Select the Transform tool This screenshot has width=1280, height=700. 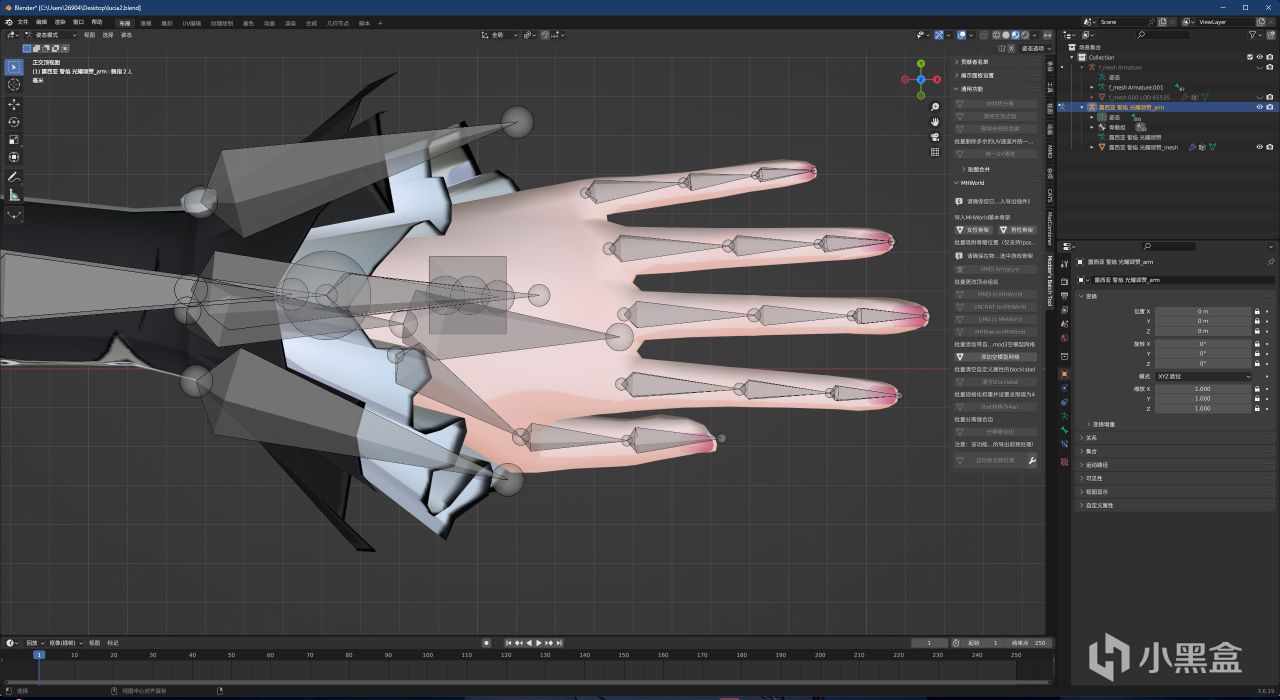(14, 157)
